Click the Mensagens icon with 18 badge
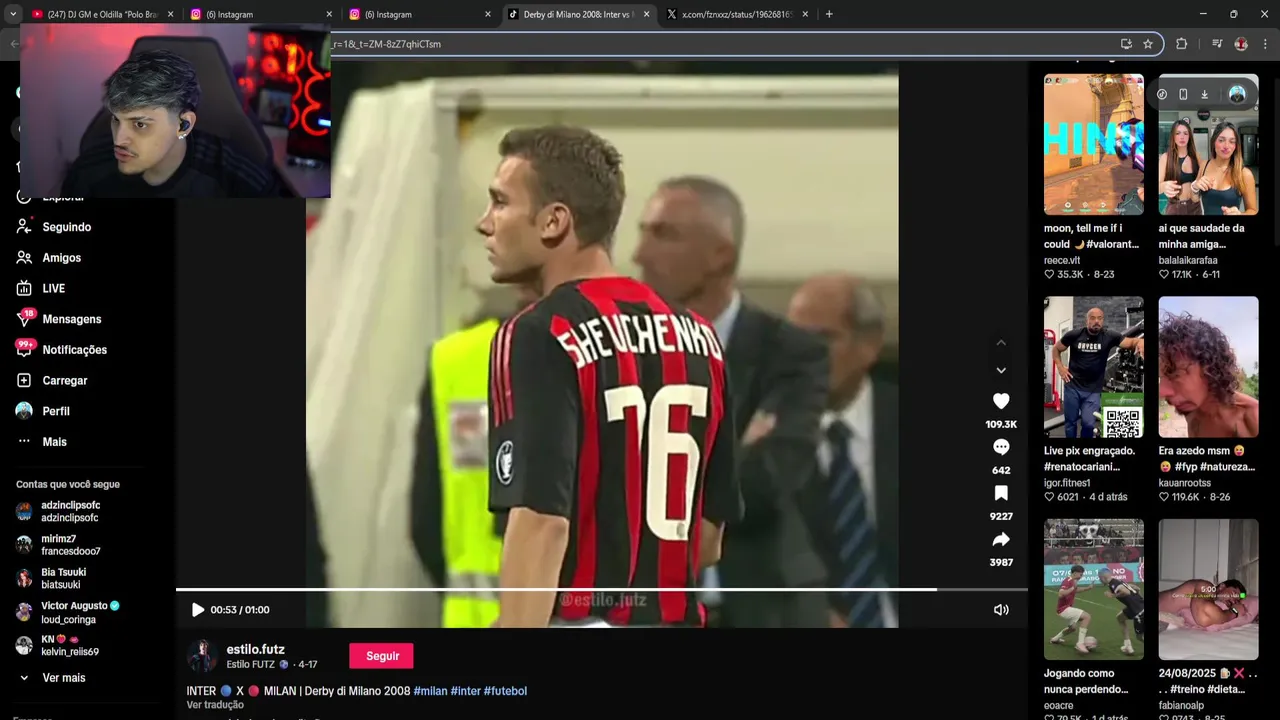 (x=24, y=319)
